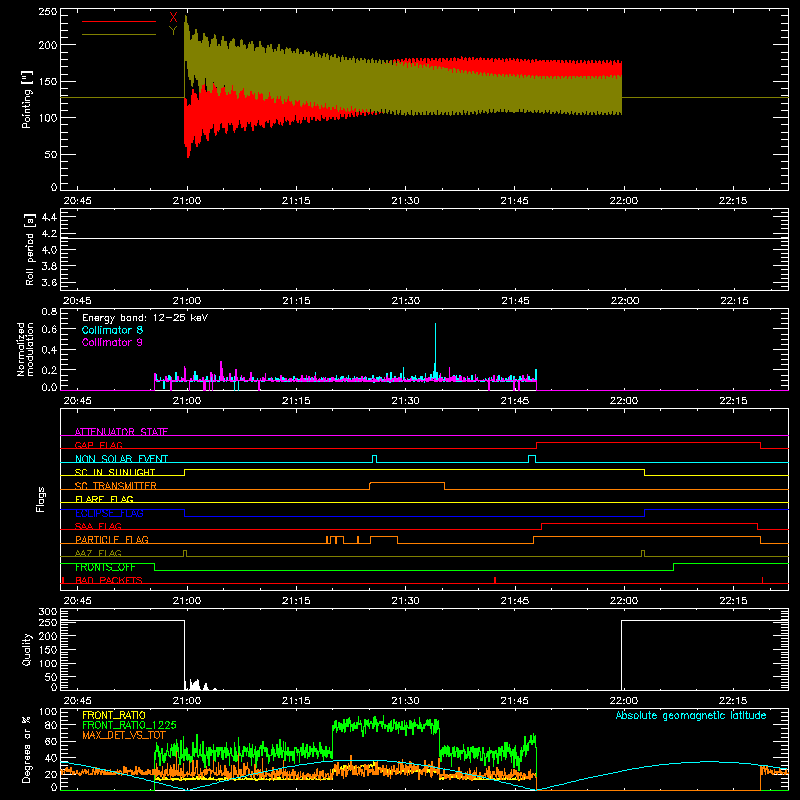The width and height of the screenshot is (800, 800).
Task: Click the raised green FRONT_RATIO_1225 plateau
Action: (x=386, y=725)
